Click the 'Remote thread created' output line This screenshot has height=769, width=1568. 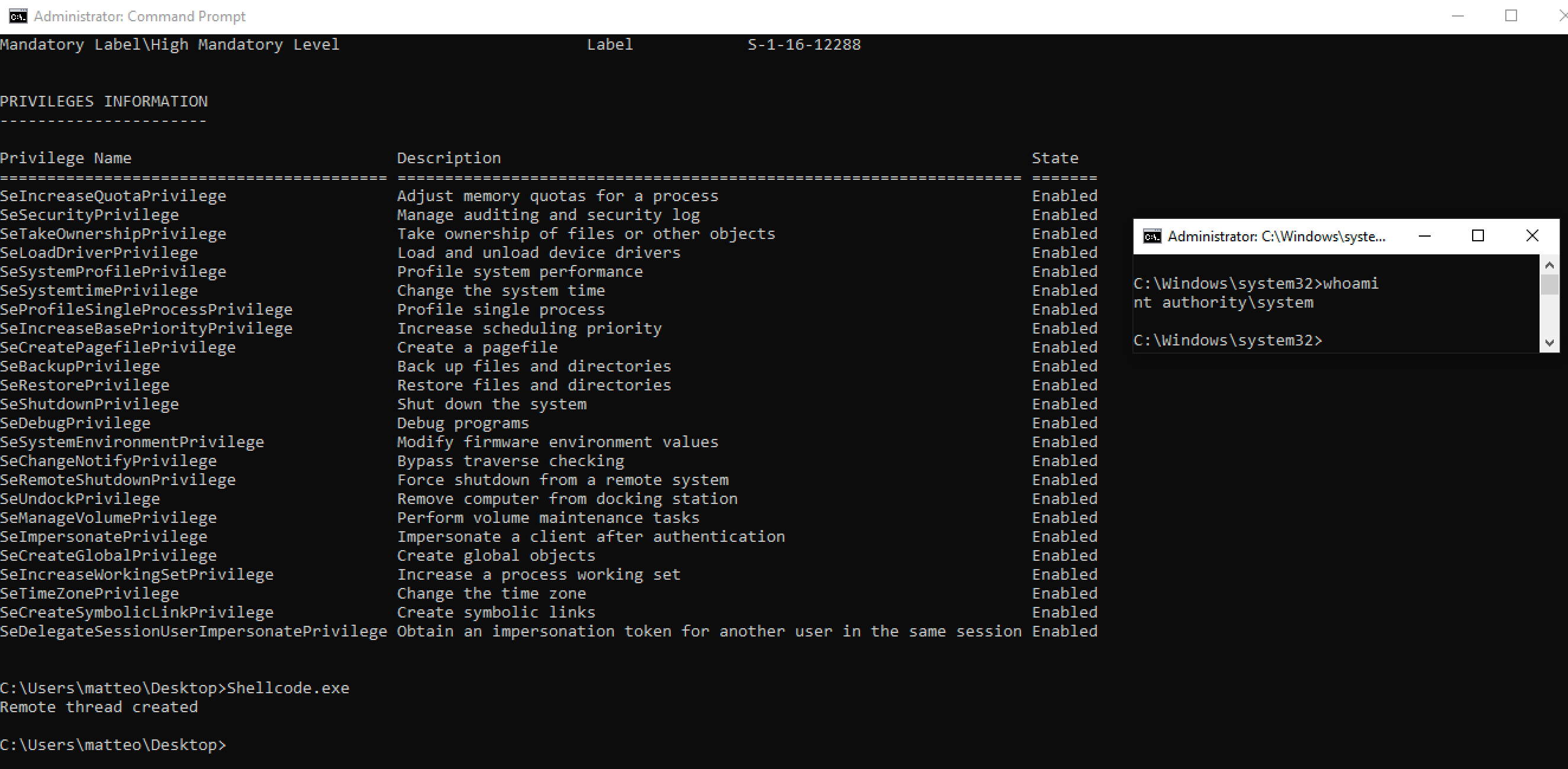pos(99,707)
